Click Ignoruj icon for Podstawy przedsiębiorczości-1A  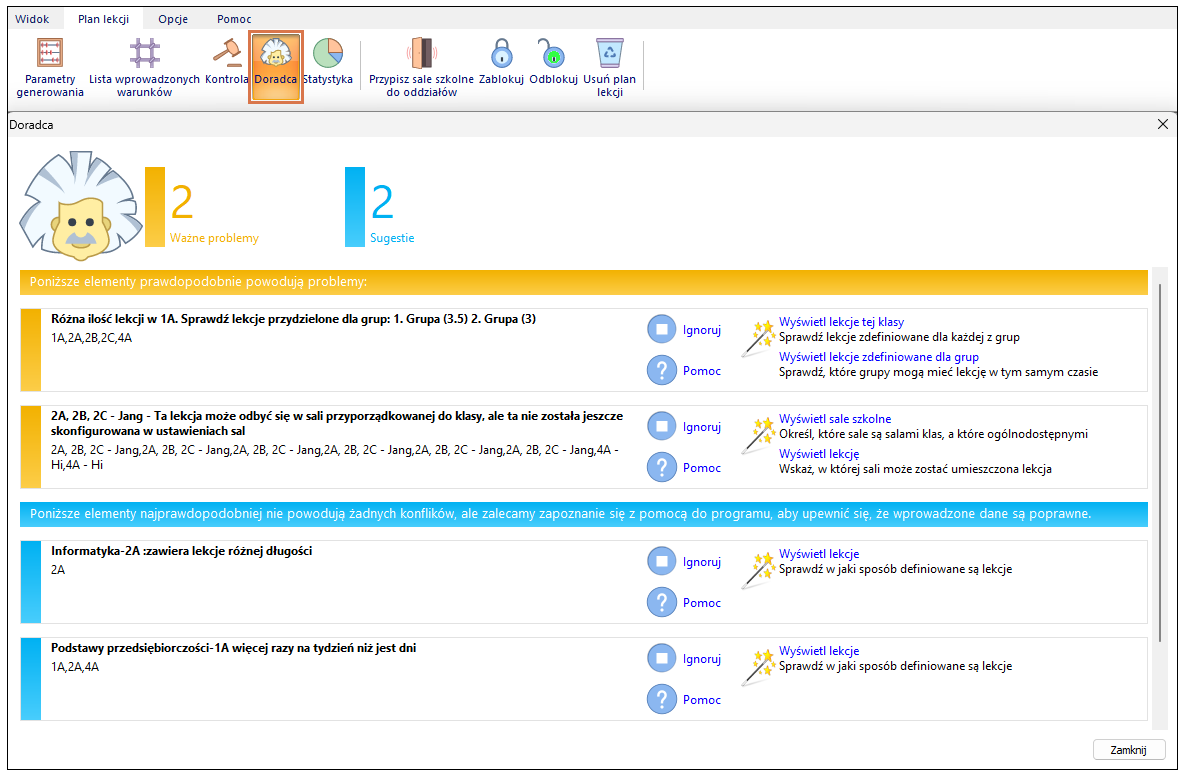click(x=662, y=658)
